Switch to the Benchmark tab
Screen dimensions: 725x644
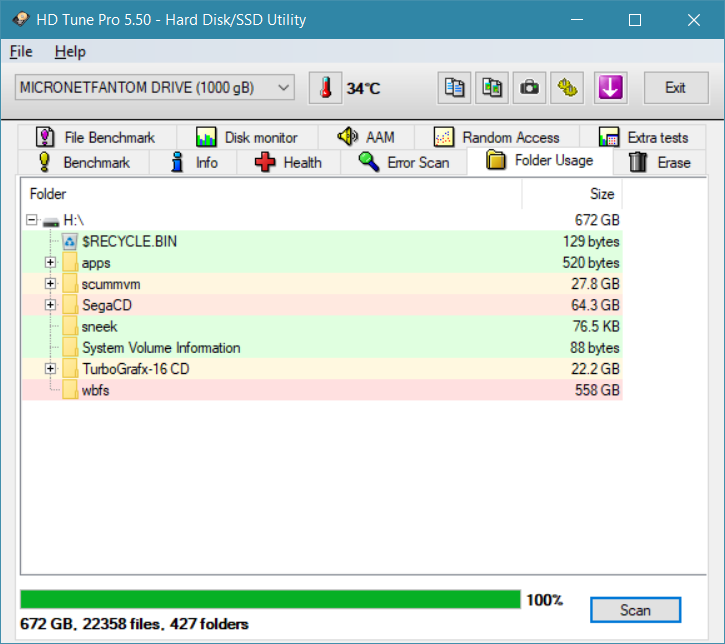(84, 162)
